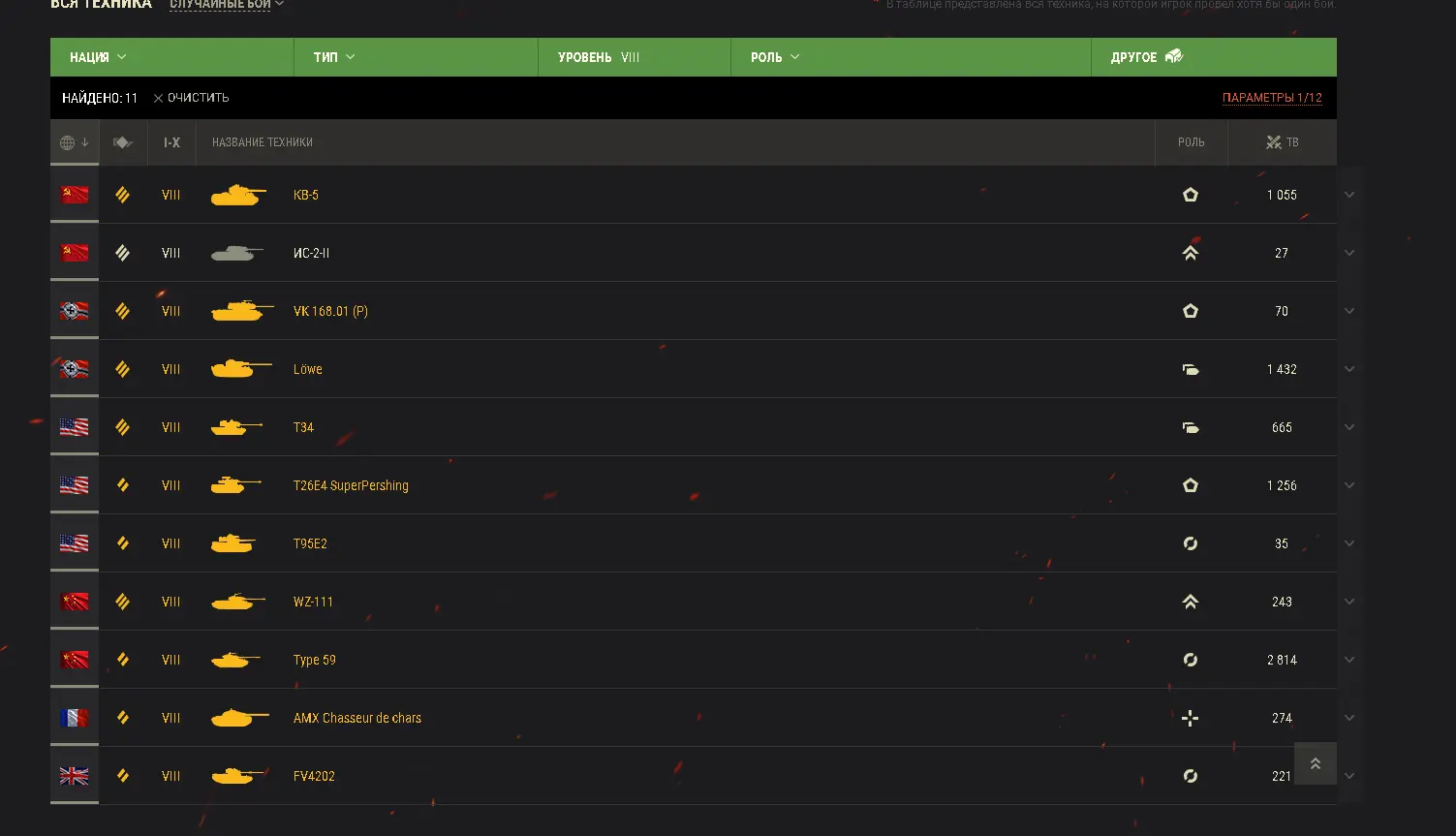Click the USSR flag in КВ-5 row

pyautogui.click(x=75, y=195)
